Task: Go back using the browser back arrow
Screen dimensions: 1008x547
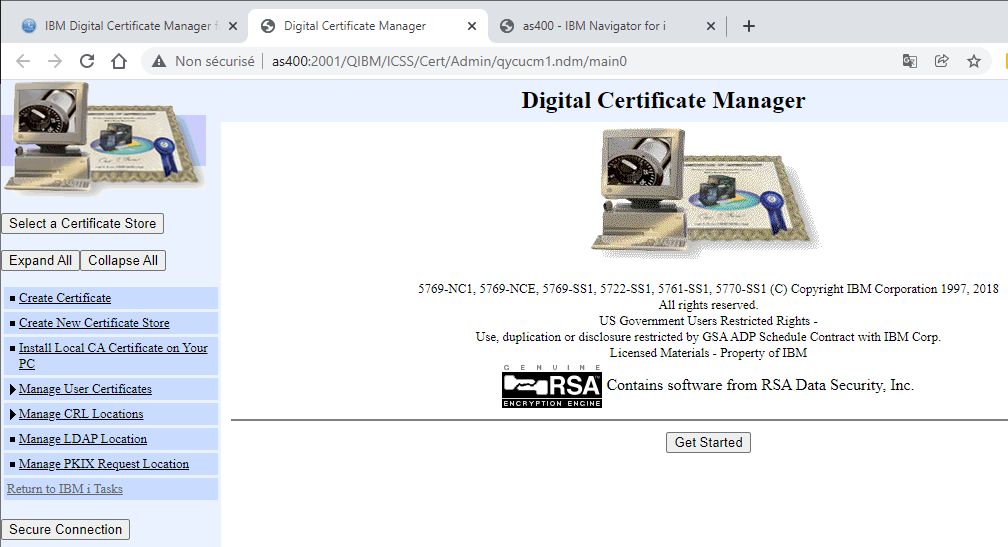Action: tap(23, 61)
